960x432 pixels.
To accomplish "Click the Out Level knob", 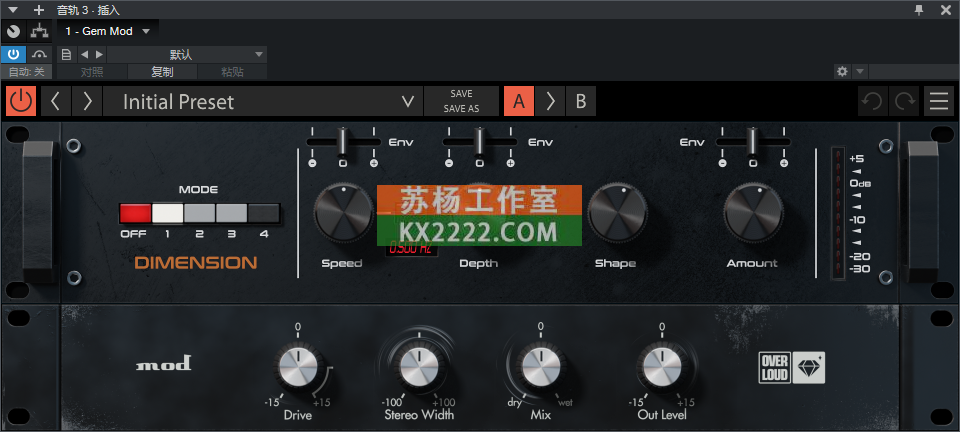I will click(x=662, y=367).
